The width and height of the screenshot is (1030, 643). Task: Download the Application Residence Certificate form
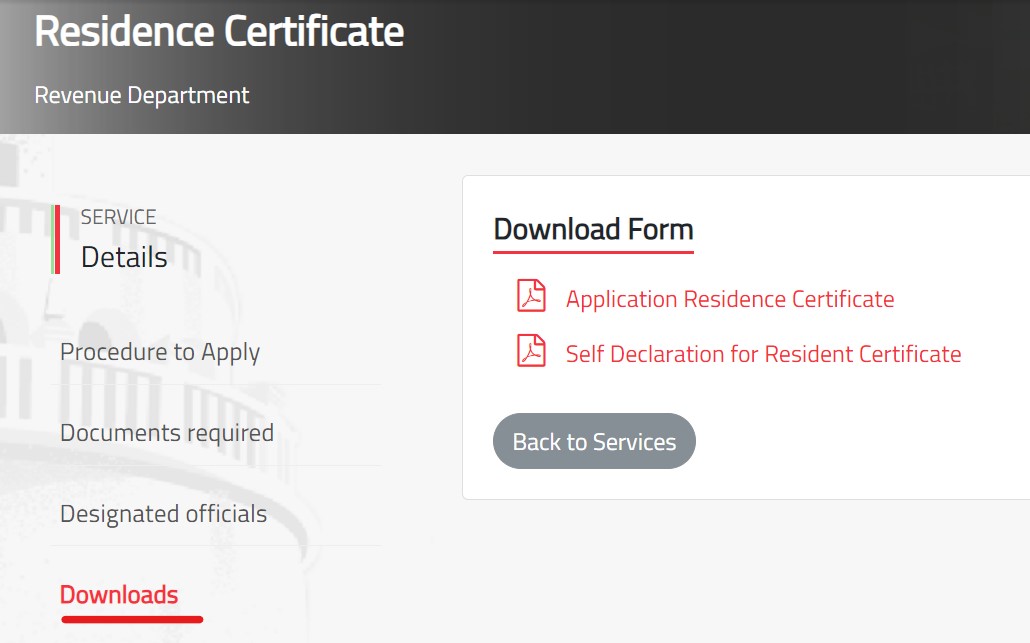point(729,298)
